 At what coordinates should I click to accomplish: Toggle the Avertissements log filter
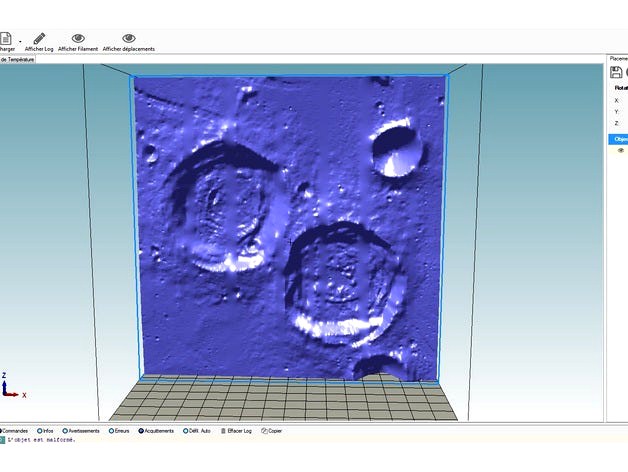click(x=80, y=431)
